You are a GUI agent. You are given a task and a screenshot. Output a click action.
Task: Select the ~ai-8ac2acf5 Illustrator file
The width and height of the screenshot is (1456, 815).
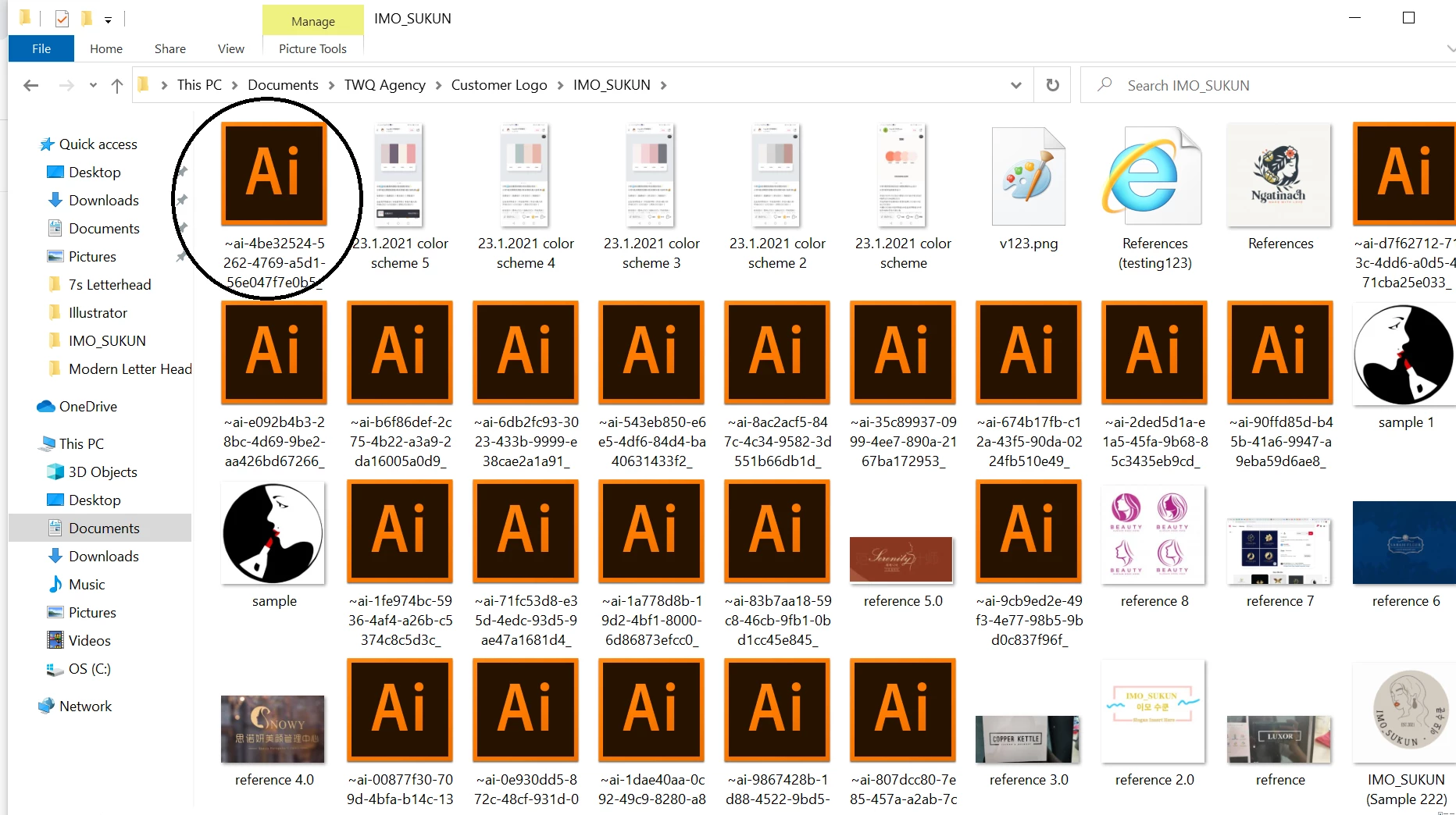point(777,352)
